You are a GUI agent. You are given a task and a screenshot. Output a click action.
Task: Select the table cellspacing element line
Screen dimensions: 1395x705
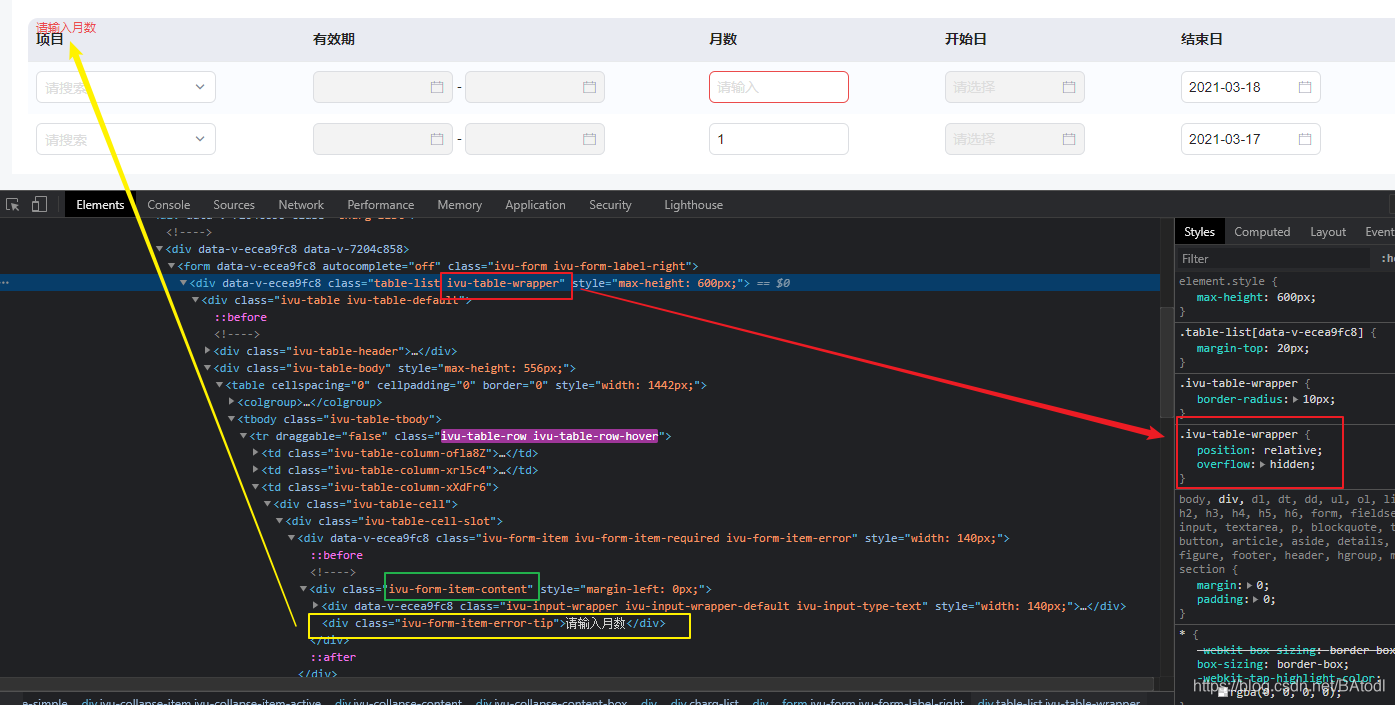point(467,385)
